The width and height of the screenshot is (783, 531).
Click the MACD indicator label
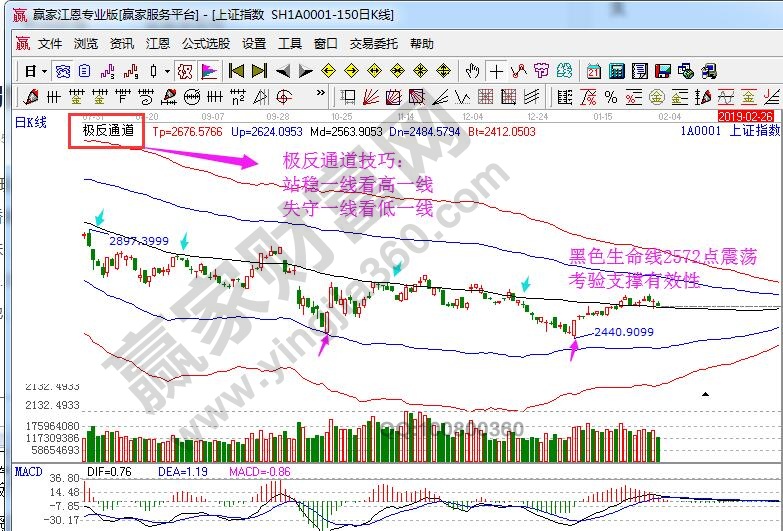click(x=29, y=471)
